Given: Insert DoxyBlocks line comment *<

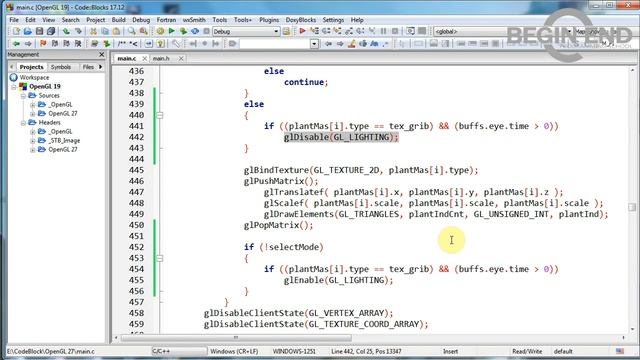Looking at the screenshot, I should [133, 44].
